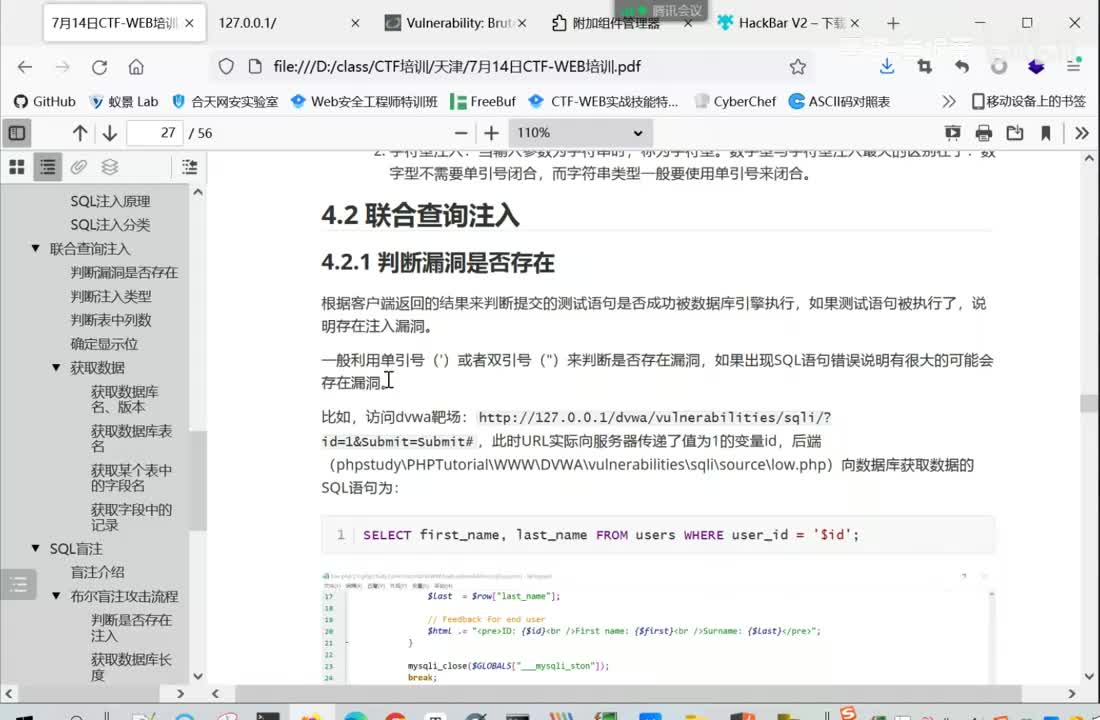Open the 蚁景 Lab bookmark
The width and height of the screenshot is (1100, 720).
[124, 102]
